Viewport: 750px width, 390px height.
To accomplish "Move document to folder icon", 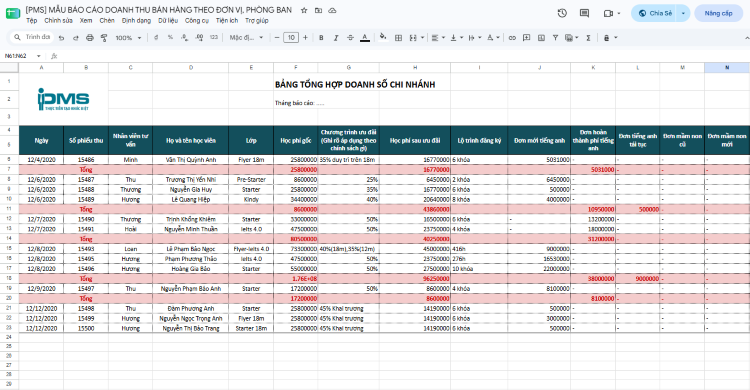I will (x=318, y=10).
